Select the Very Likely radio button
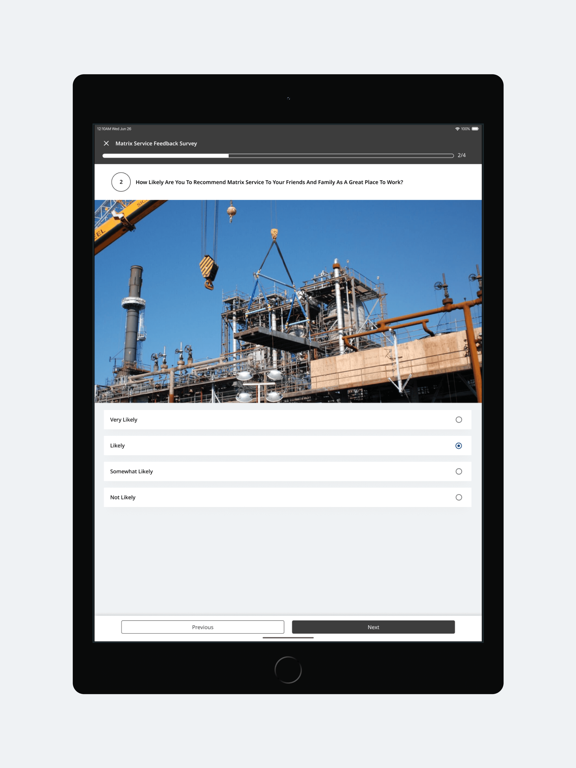576x768 pixels. (x=458, y=420)
